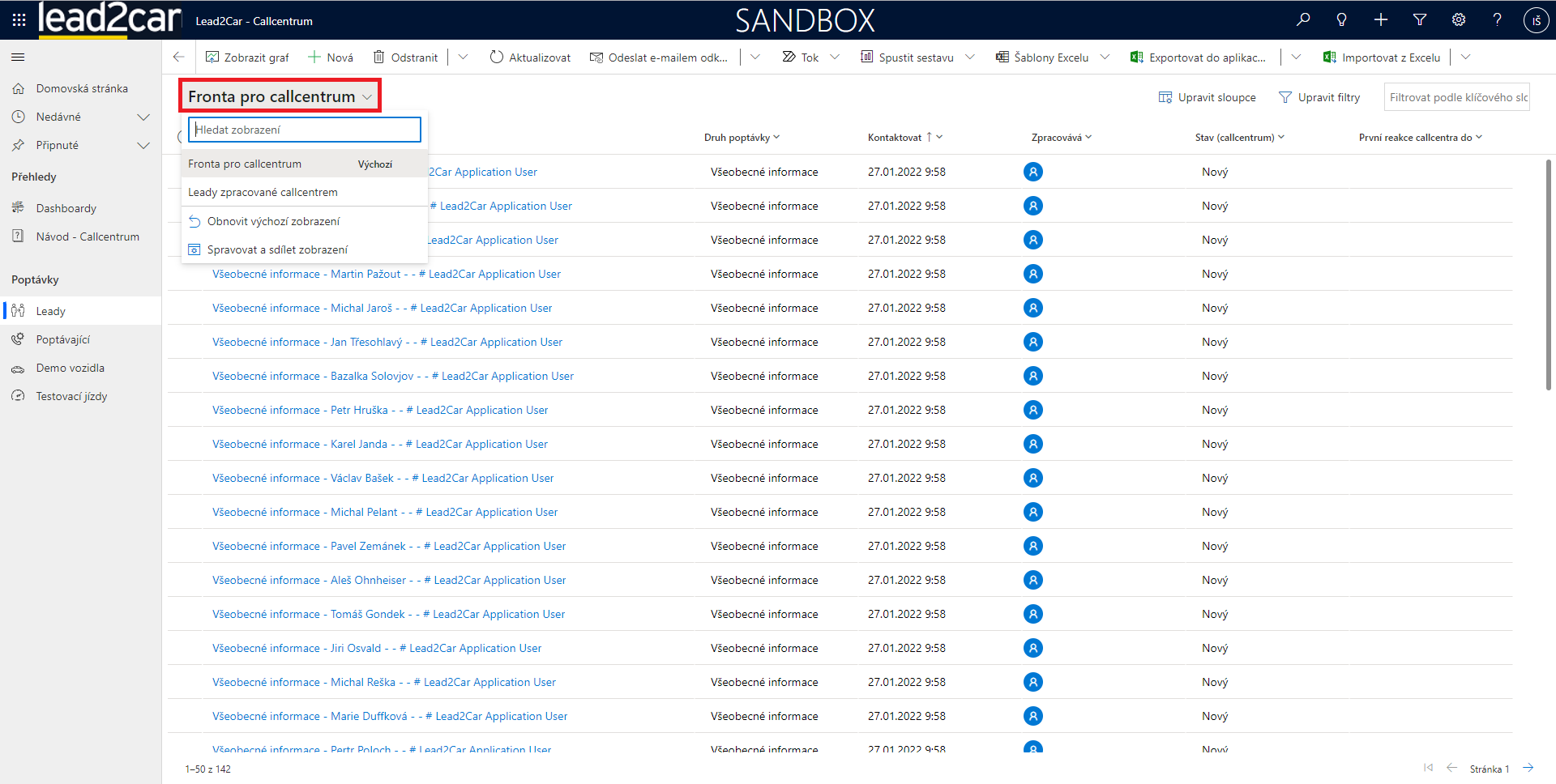Expand the Připnuté section chevron
This screenshot has width=1556, height=784.
[143, 146]
